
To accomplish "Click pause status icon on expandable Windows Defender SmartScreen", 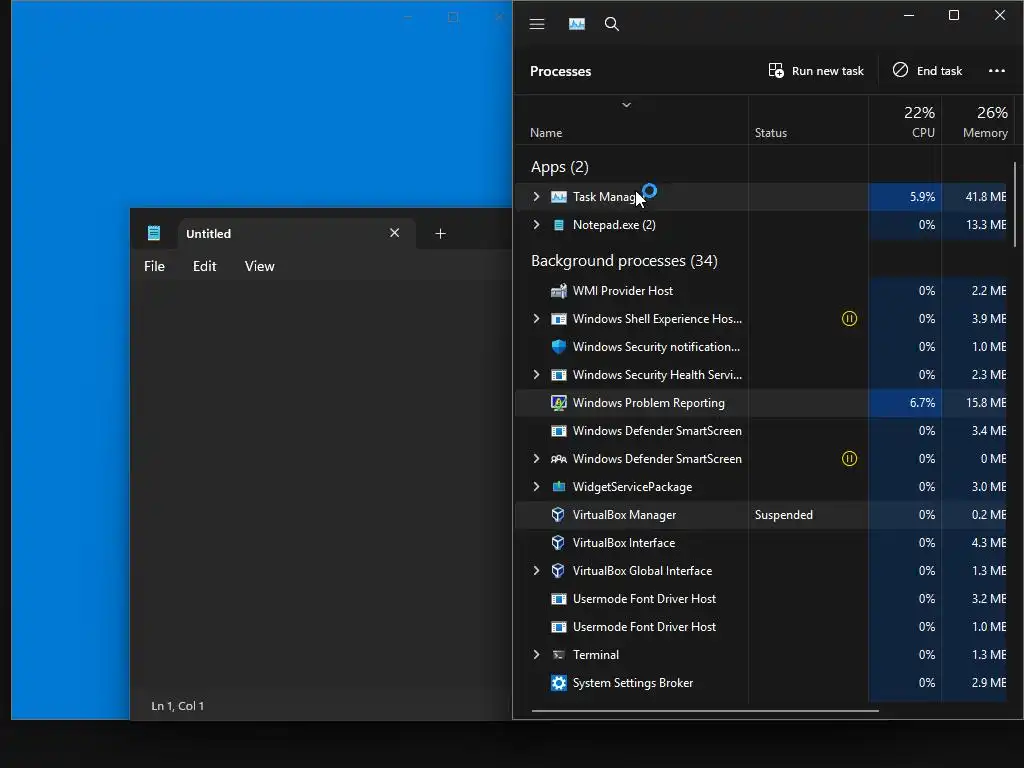I will point(849,458).
